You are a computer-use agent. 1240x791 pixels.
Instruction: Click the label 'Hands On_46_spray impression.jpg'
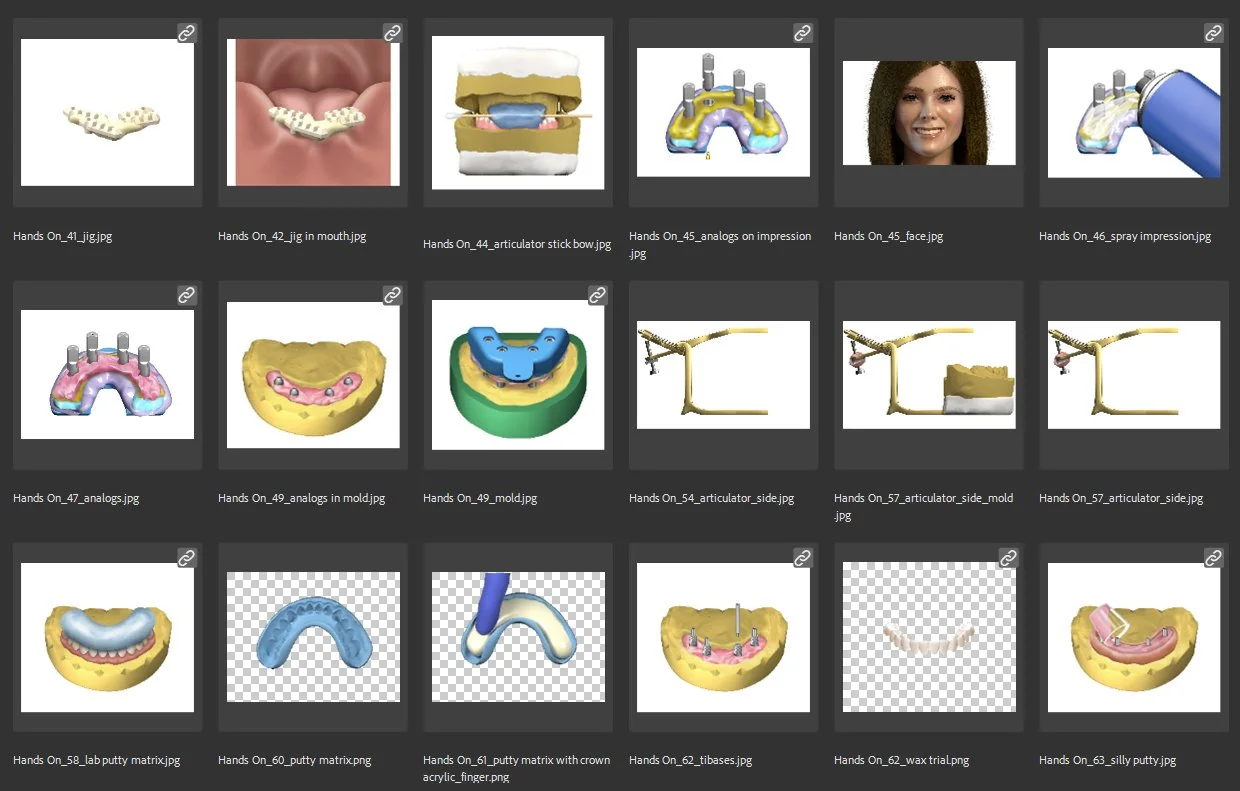click(x=1125, y=237)
